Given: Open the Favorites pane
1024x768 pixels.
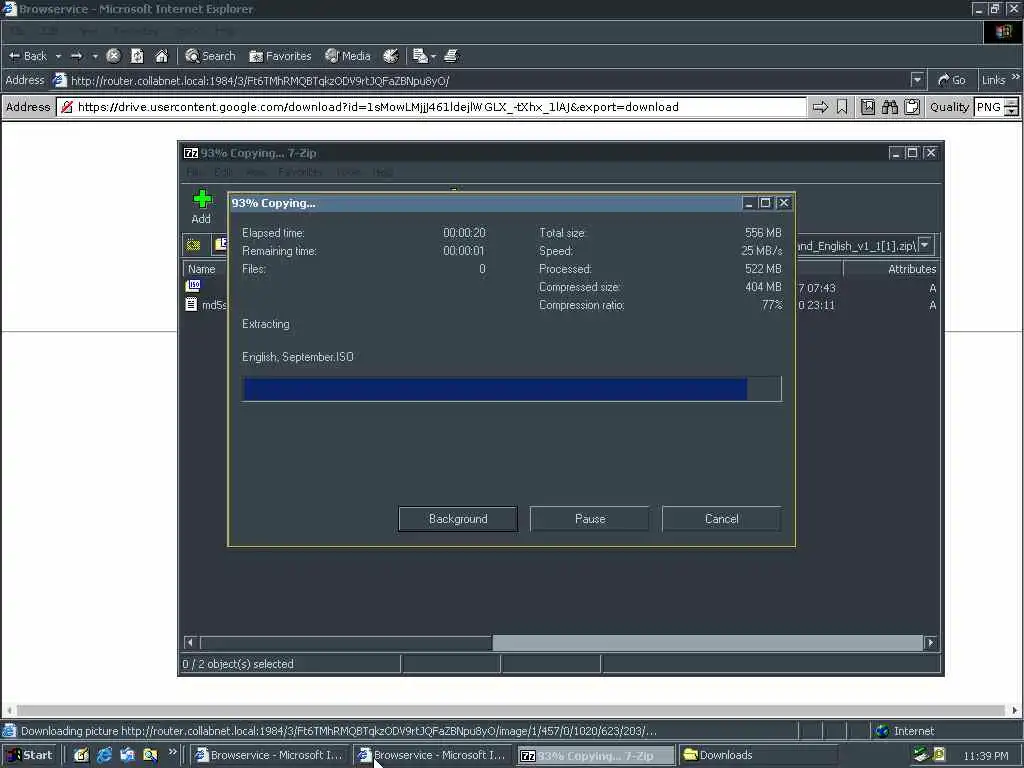Looking at the screenshot, I should (280, 56).
